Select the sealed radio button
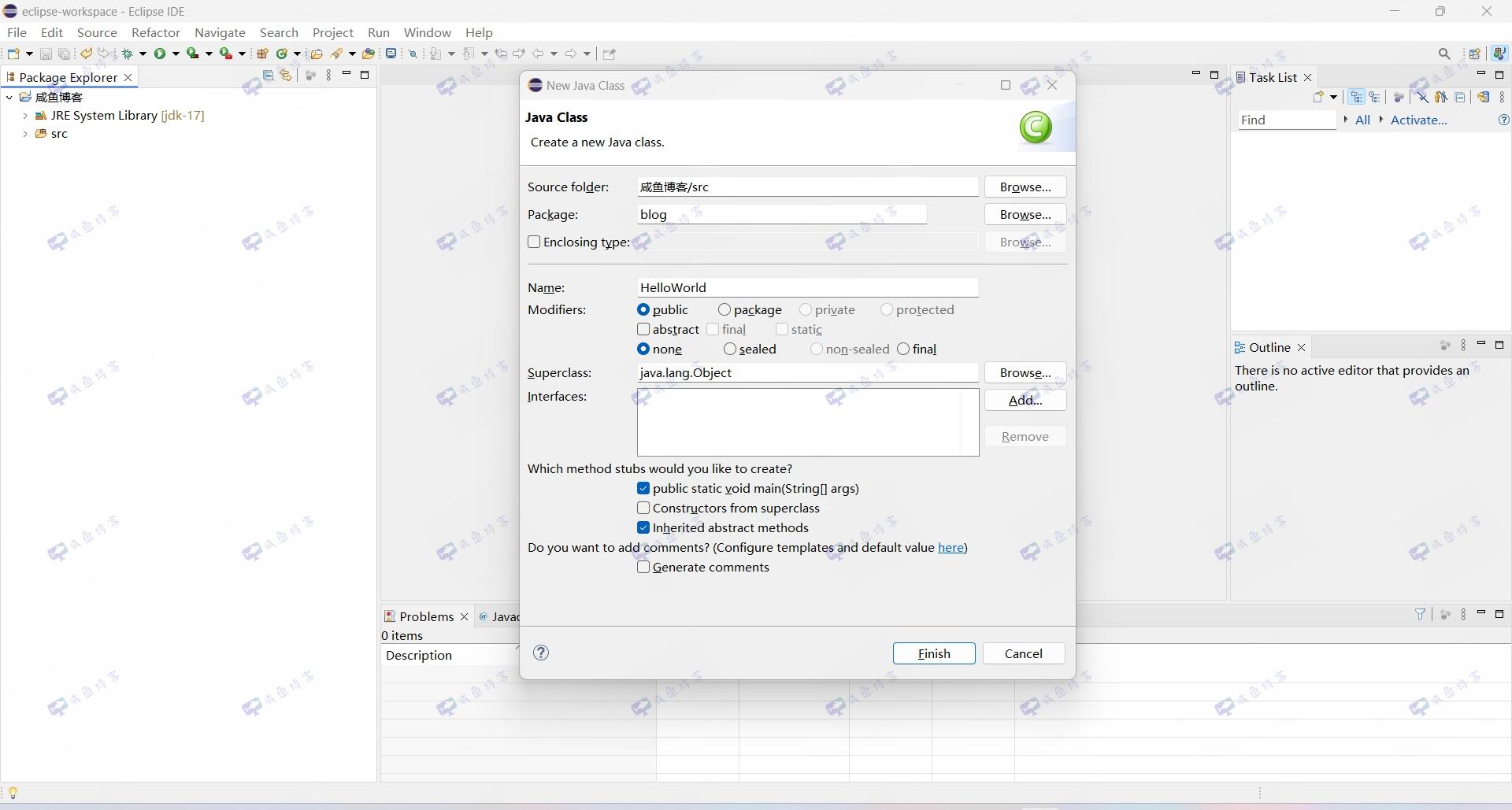Viewport: 1512px width, 810px height. coord(730,349)
